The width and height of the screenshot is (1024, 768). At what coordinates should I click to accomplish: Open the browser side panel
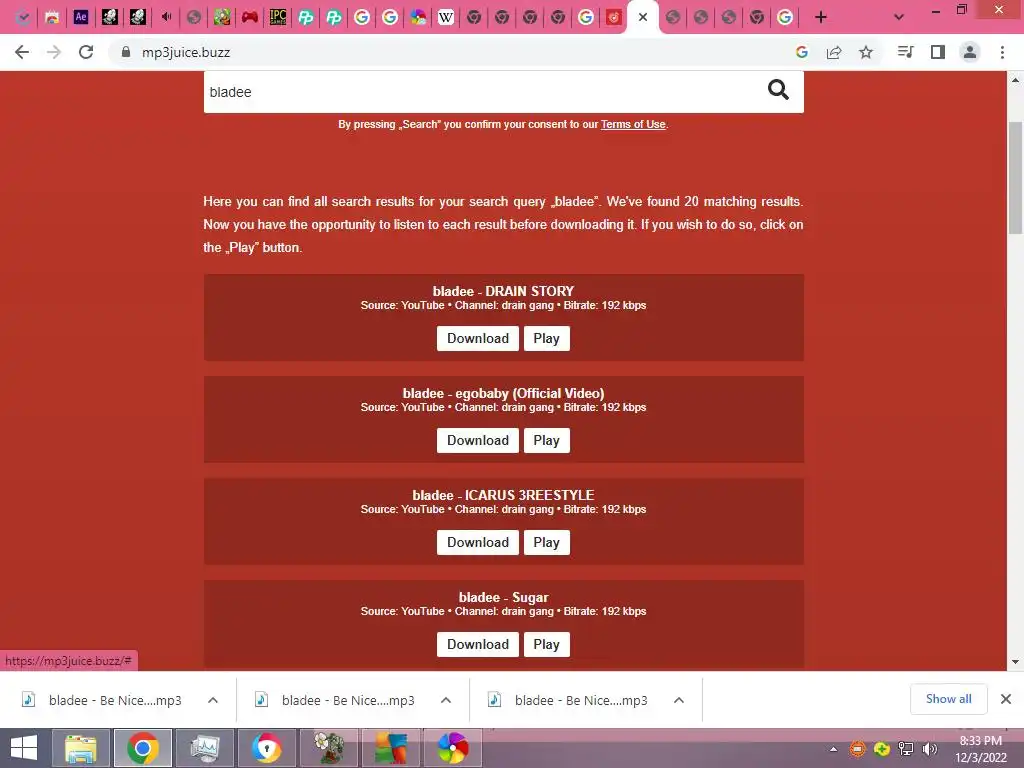[x=938, y=52]
